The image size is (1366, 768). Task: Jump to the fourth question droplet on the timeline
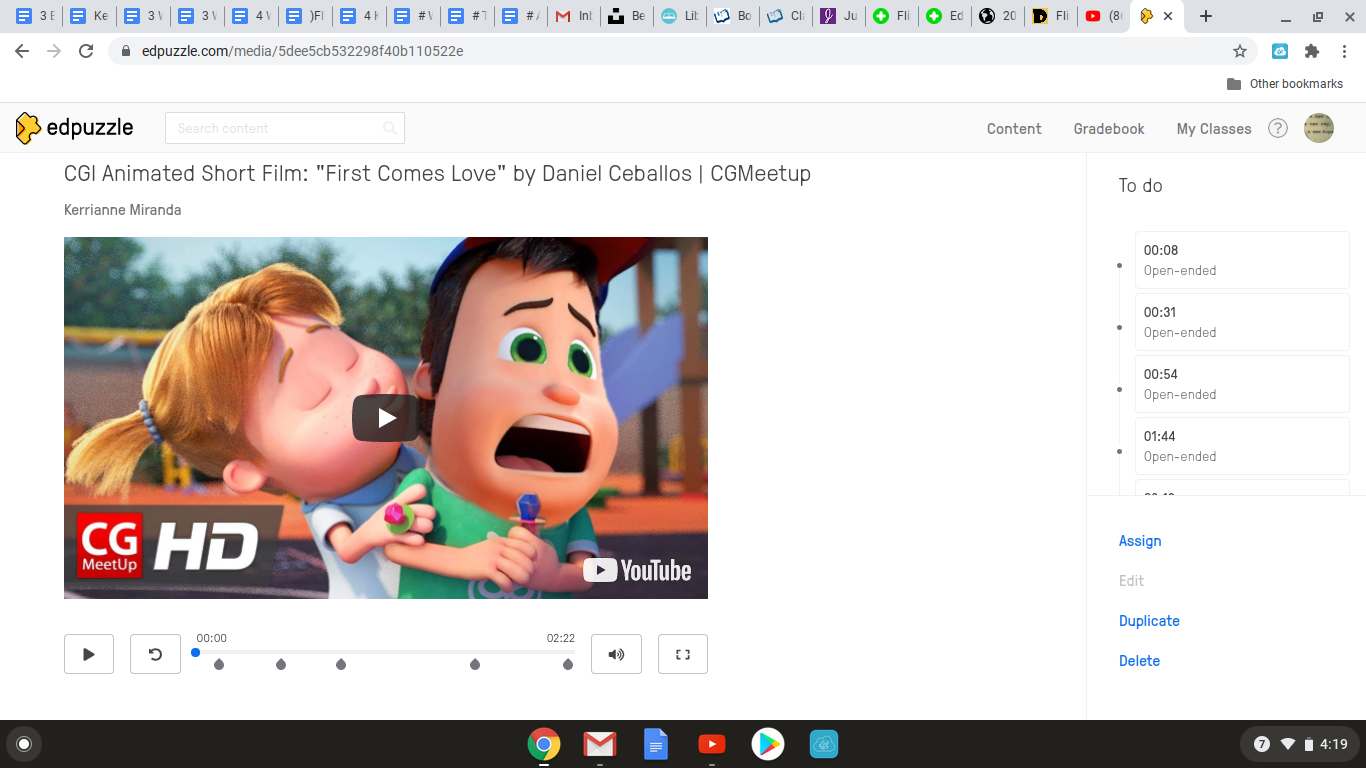point(475,664)
